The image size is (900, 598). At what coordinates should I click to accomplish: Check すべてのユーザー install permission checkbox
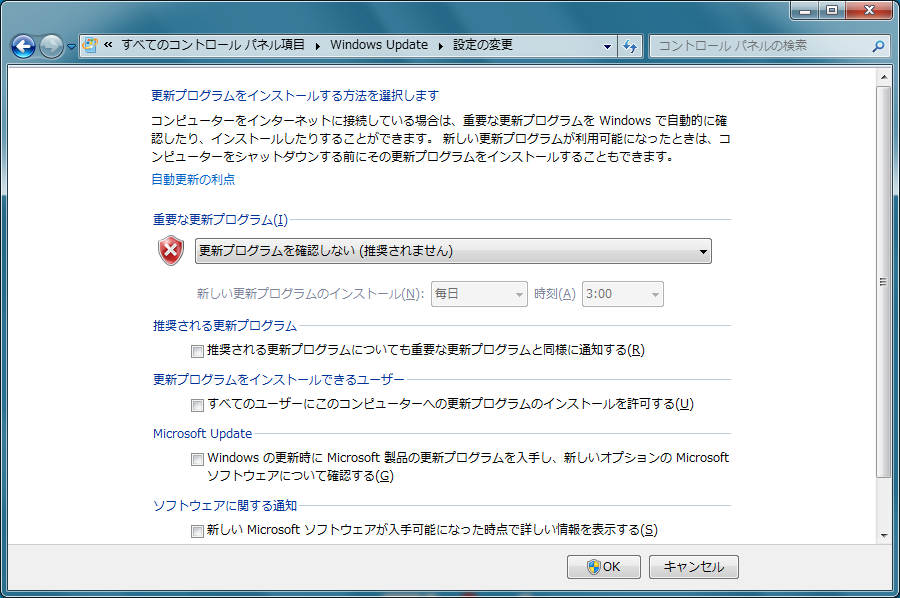(x=197, y=405)
